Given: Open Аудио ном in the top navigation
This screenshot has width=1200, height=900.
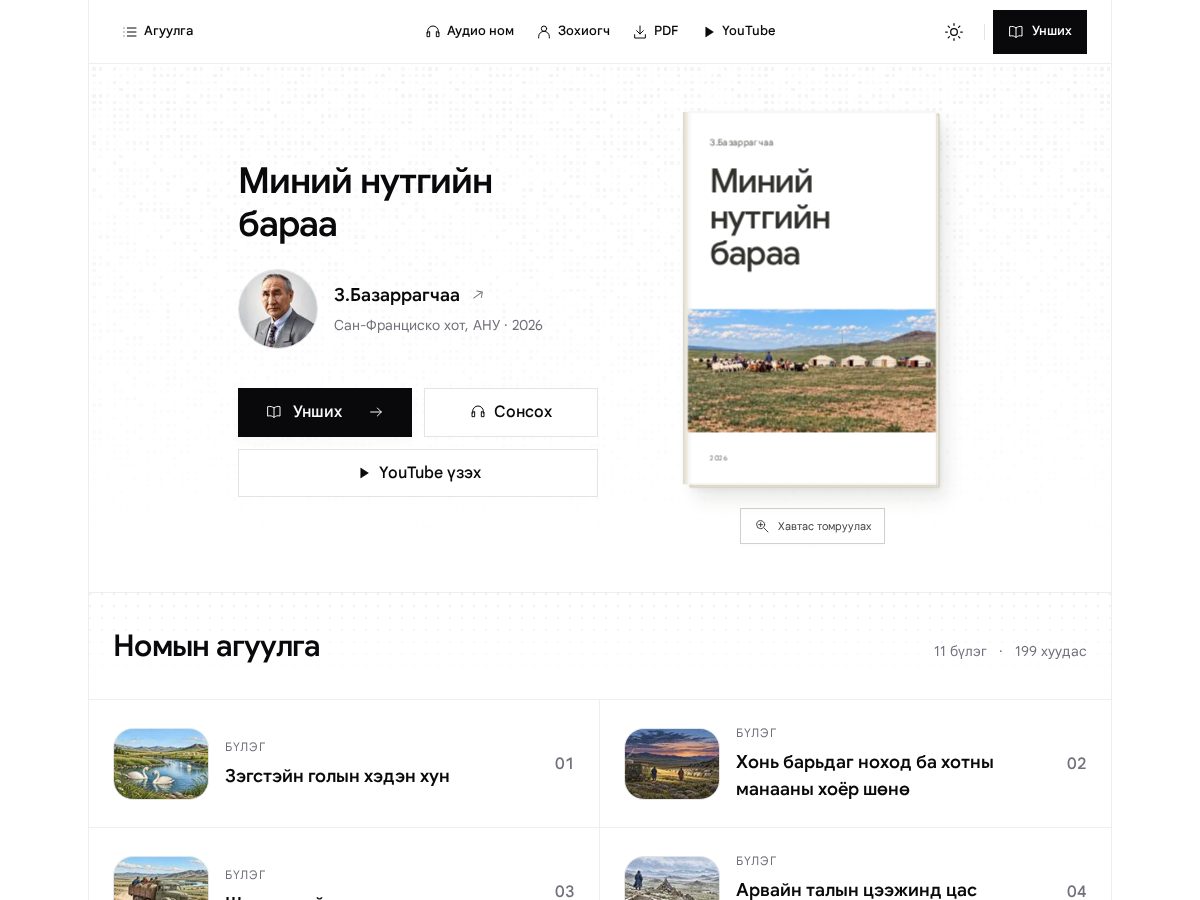Looking at the screenshot, I should [x=470, y=31].
